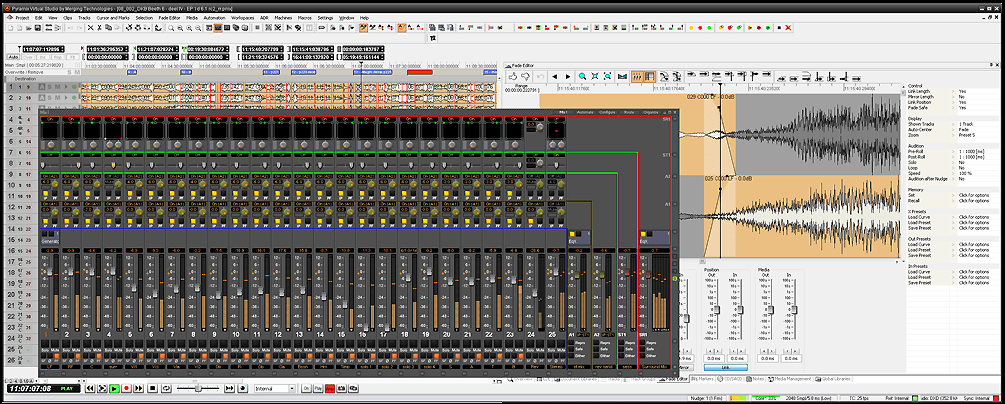1005x404 pixels.
Task: Toggle Mute (M) on track 1 header
Action: 57,87
